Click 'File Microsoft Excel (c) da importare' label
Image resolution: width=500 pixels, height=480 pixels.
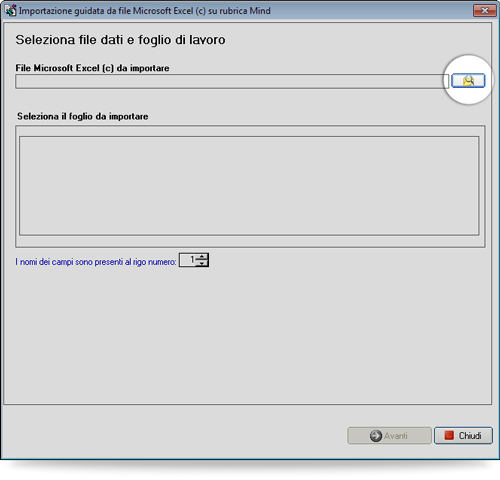tap(92, 68)
